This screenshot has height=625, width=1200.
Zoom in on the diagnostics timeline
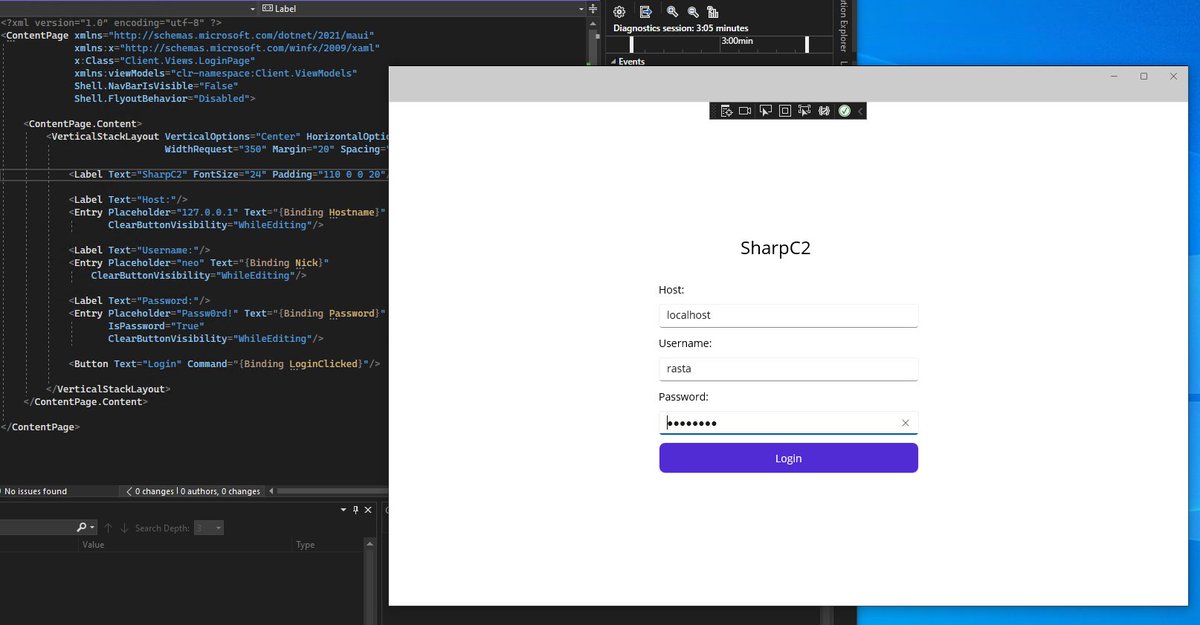tap(673, 12)
